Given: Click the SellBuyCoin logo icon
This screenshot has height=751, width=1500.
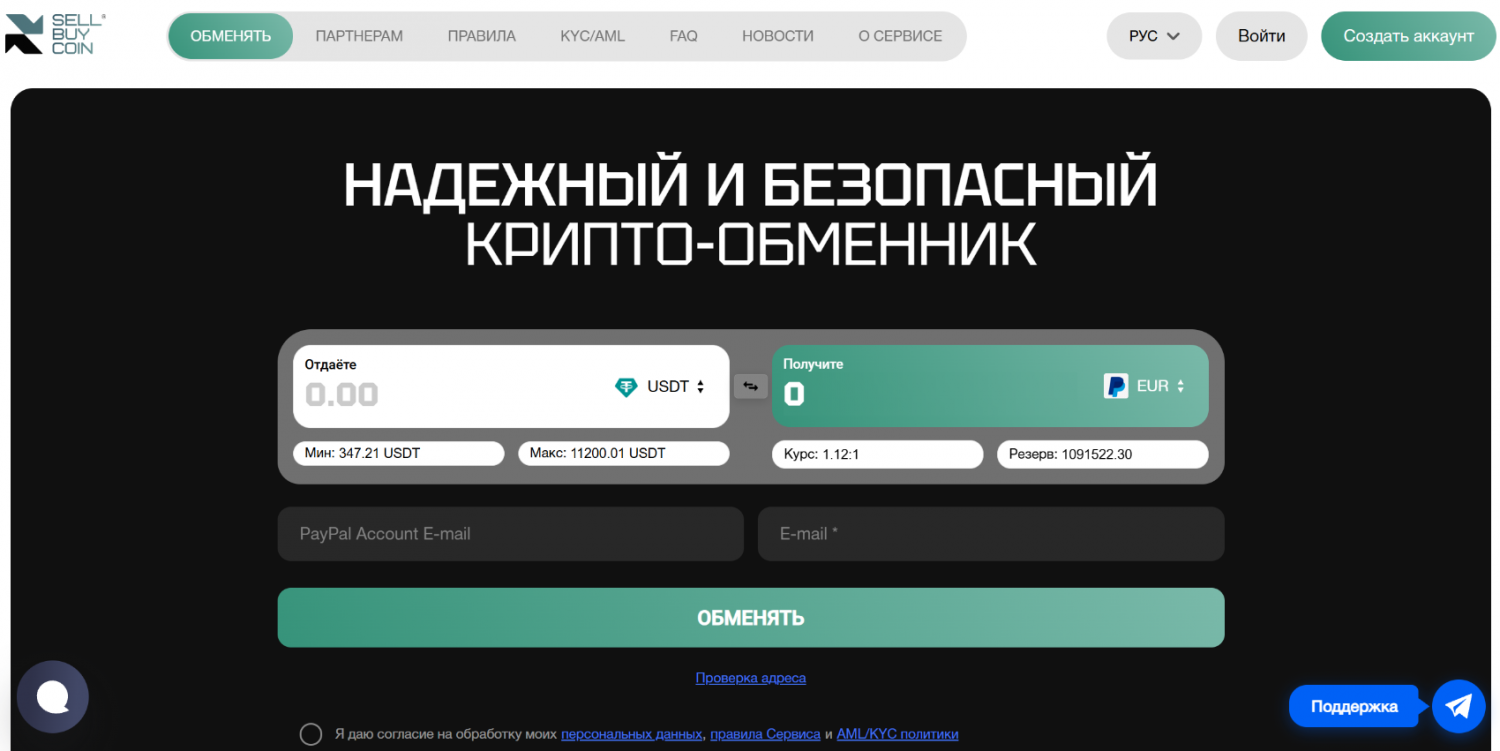Looking at the screenshot, I should pos(24,35).
